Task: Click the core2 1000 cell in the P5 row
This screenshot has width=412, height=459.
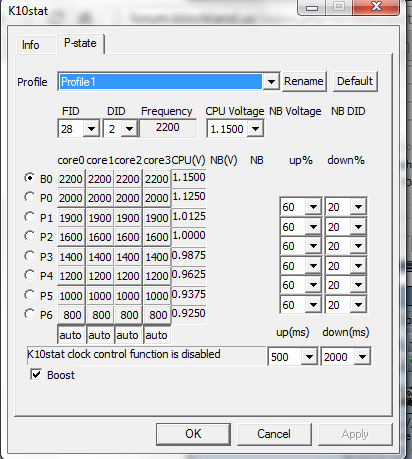Action: (x=128, y=296)
